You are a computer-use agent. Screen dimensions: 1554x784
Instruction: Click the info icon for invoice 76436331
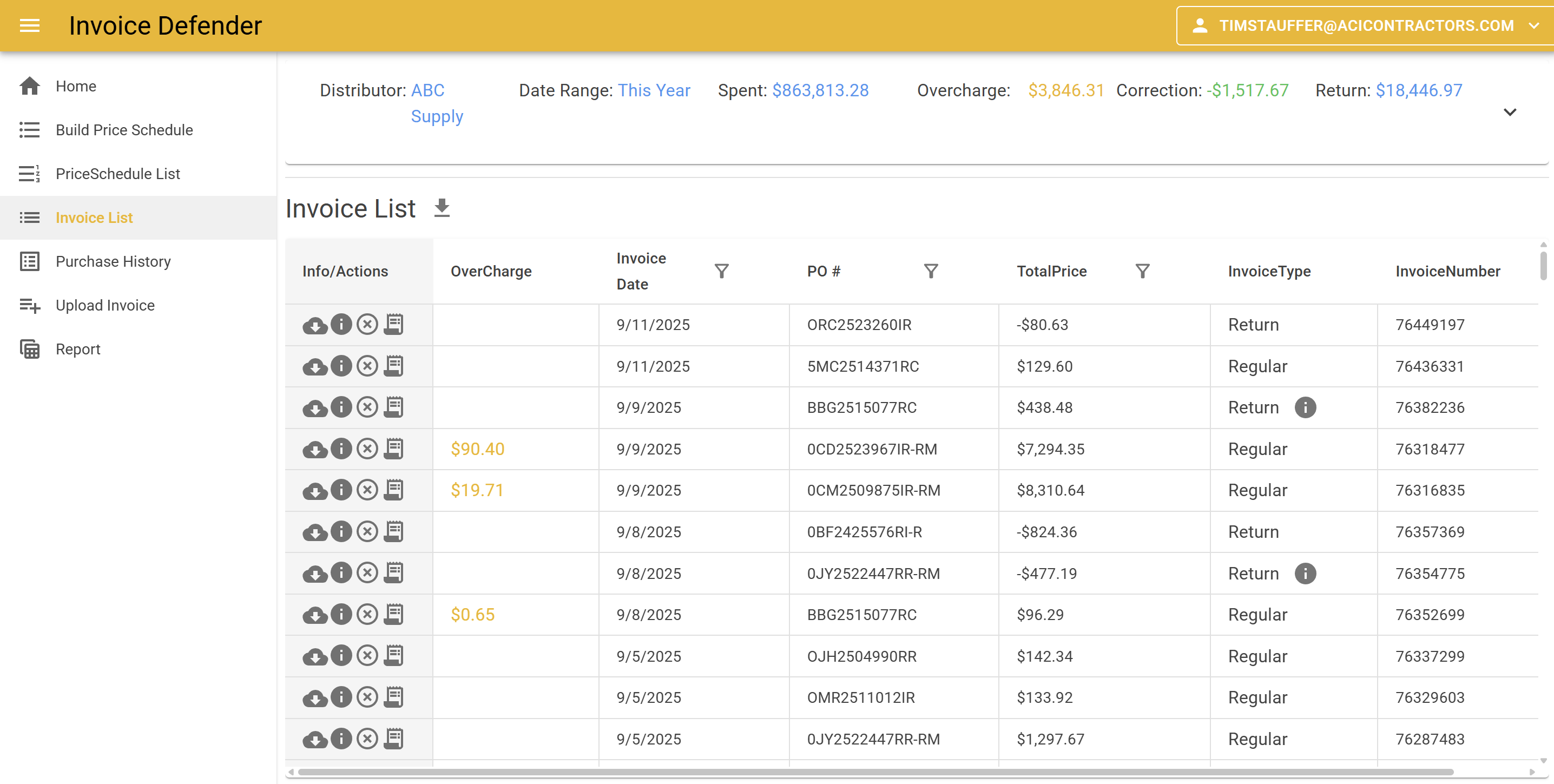click(341, 365)
